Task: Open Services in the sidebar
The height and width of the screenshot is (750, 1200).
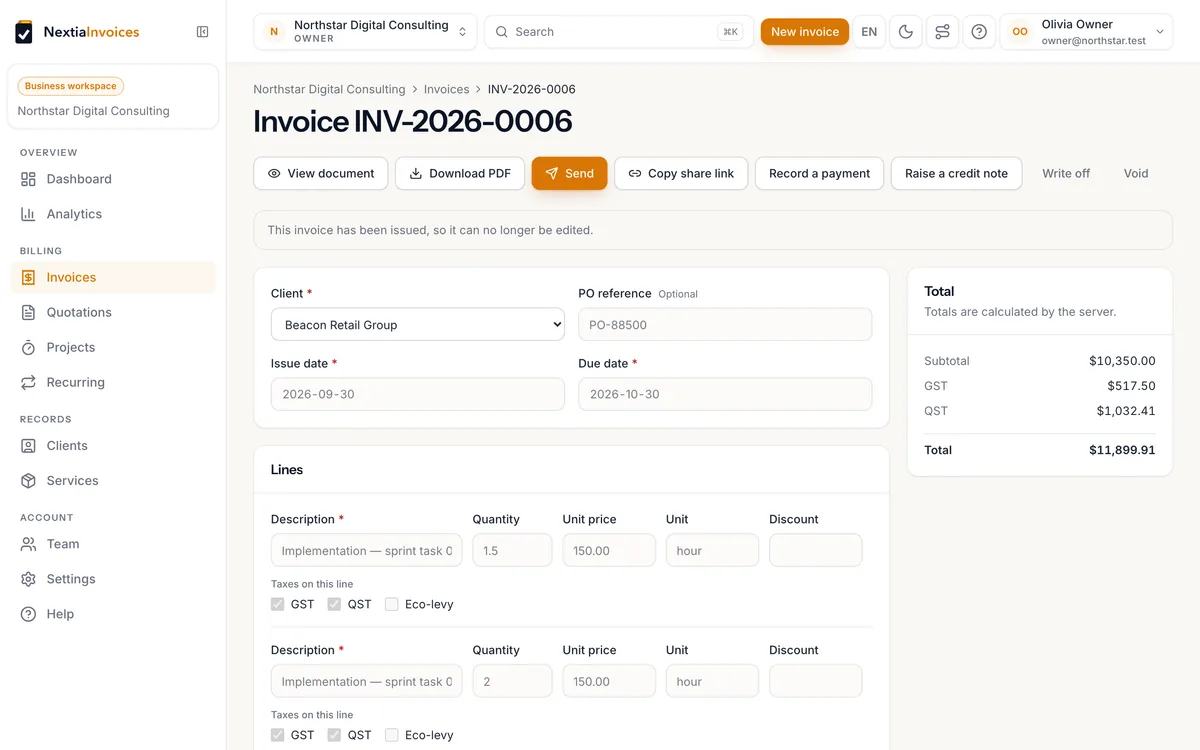Action: (x=113, y=481)
